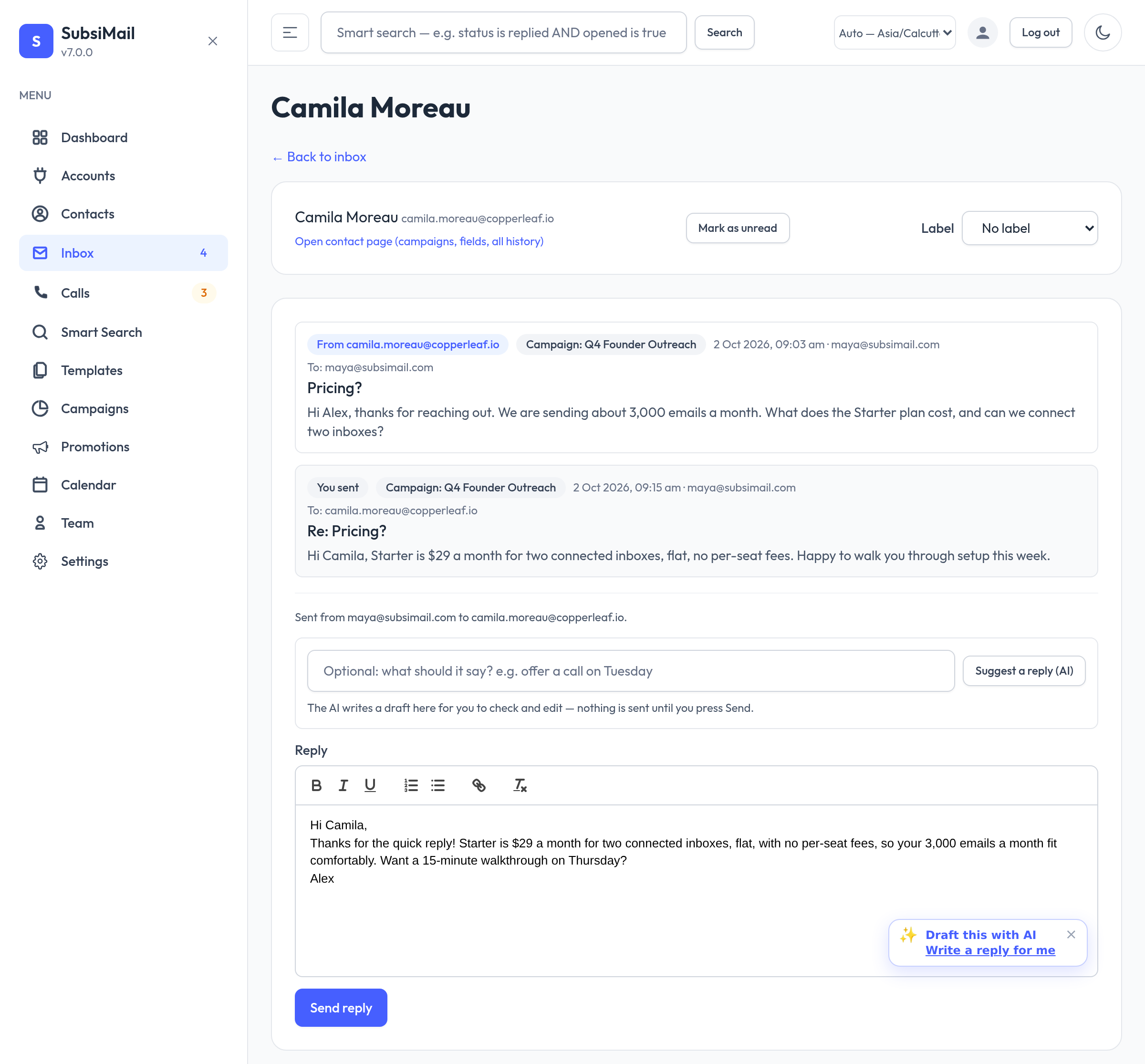
Task: Apply underline formatting in reply editor
Action: pyautogui.click(x=370, y=785)
